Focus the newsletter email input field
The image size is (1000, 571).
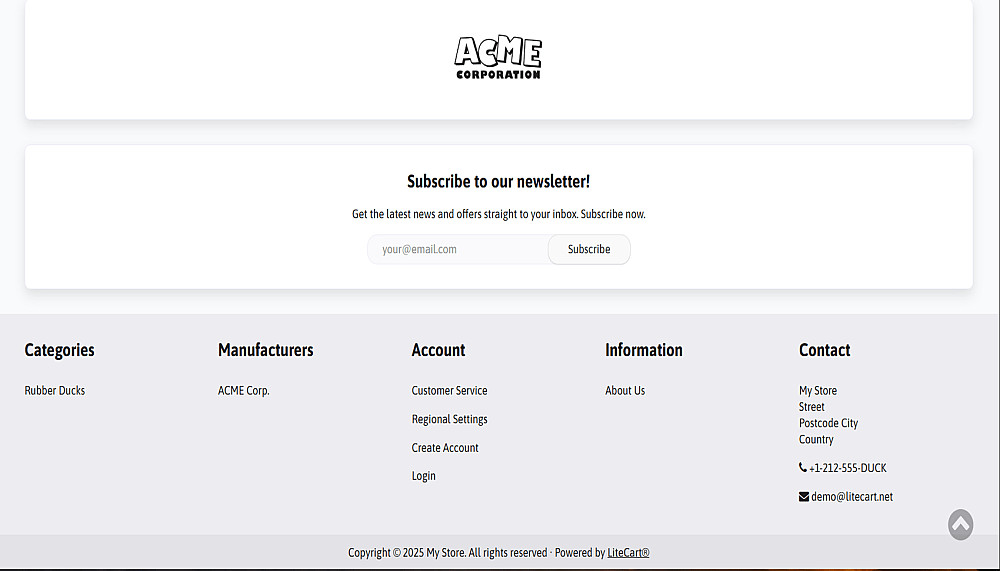tap(458, 250)
